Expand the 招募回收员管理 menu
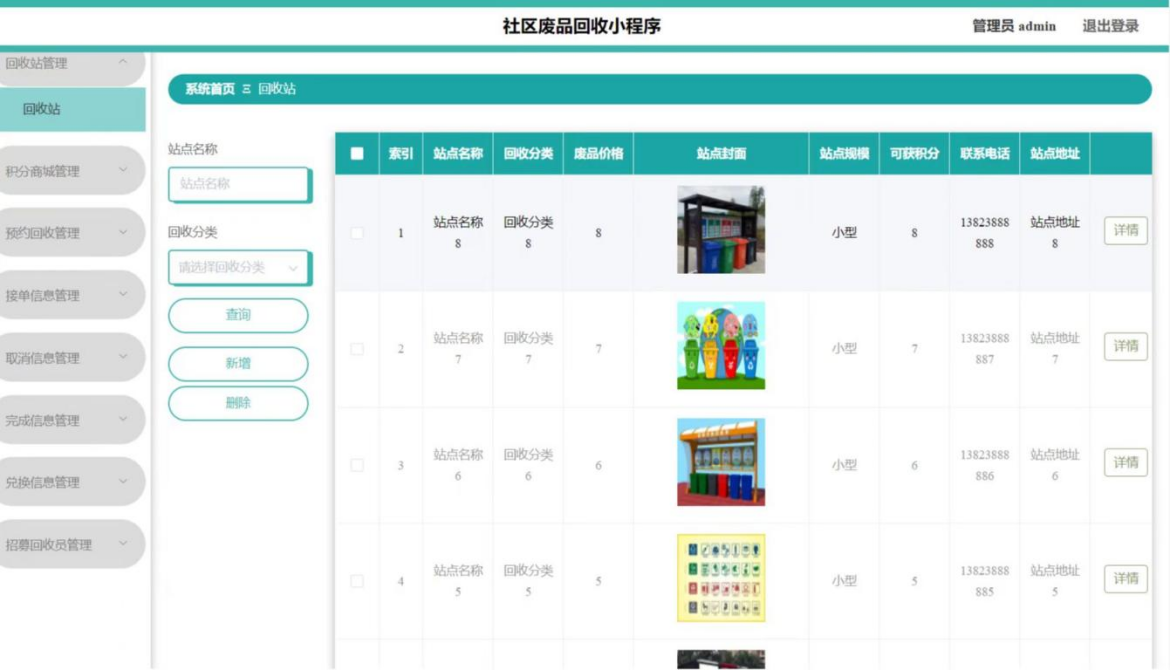The image size is (1171, 671). pyautogui.click(x=72, y=545)
